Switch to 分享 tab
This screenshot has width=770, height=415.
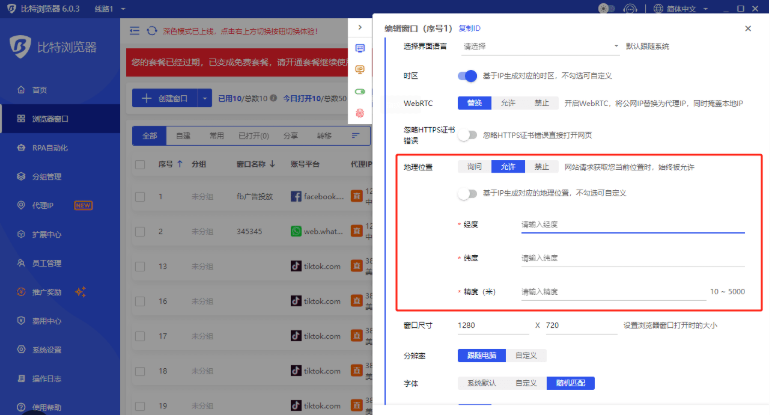[291, 136]
